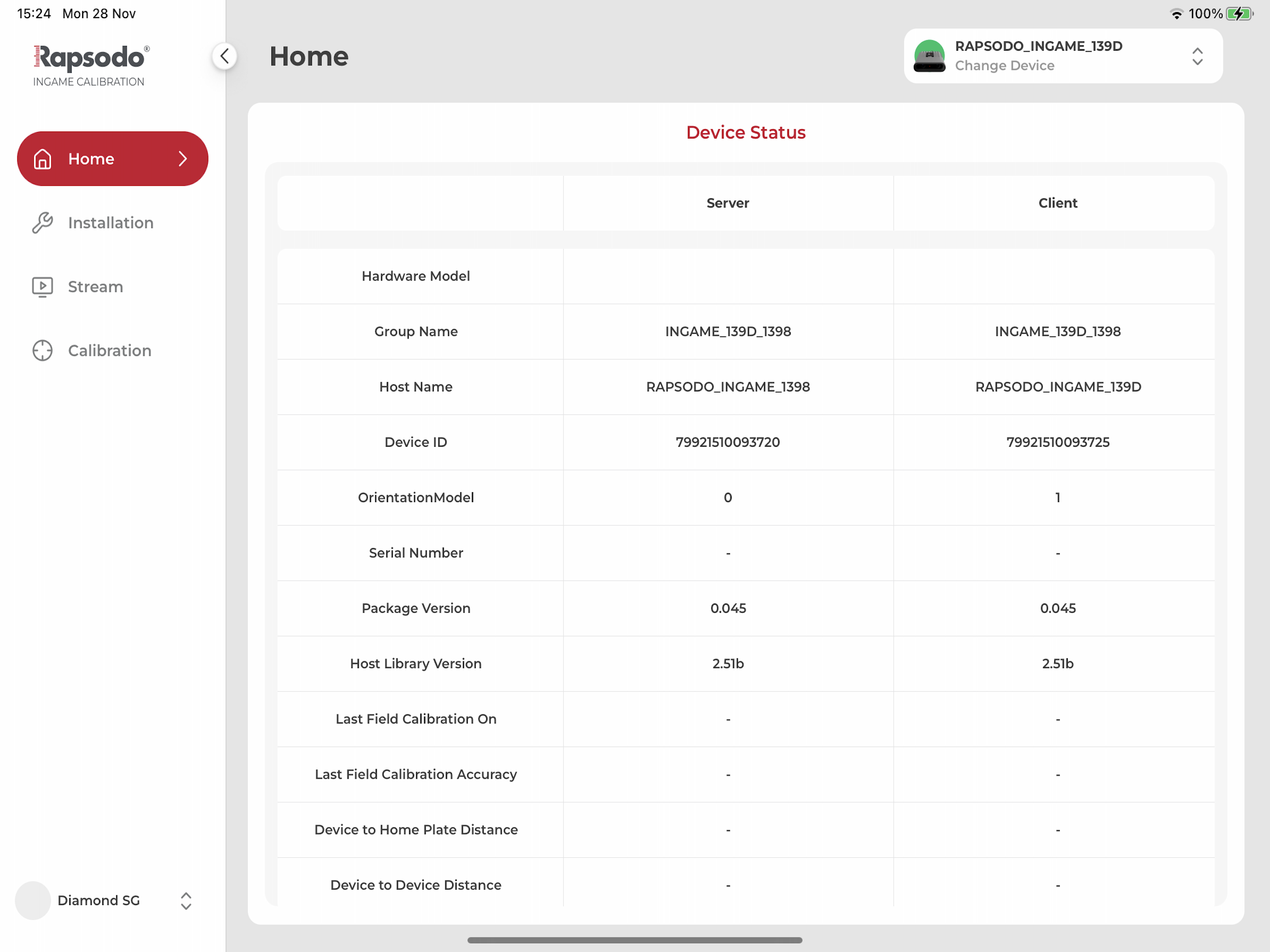
Task: Click the Client host name RAPSODO_INGAME_139D cell
Action: 1058,386
